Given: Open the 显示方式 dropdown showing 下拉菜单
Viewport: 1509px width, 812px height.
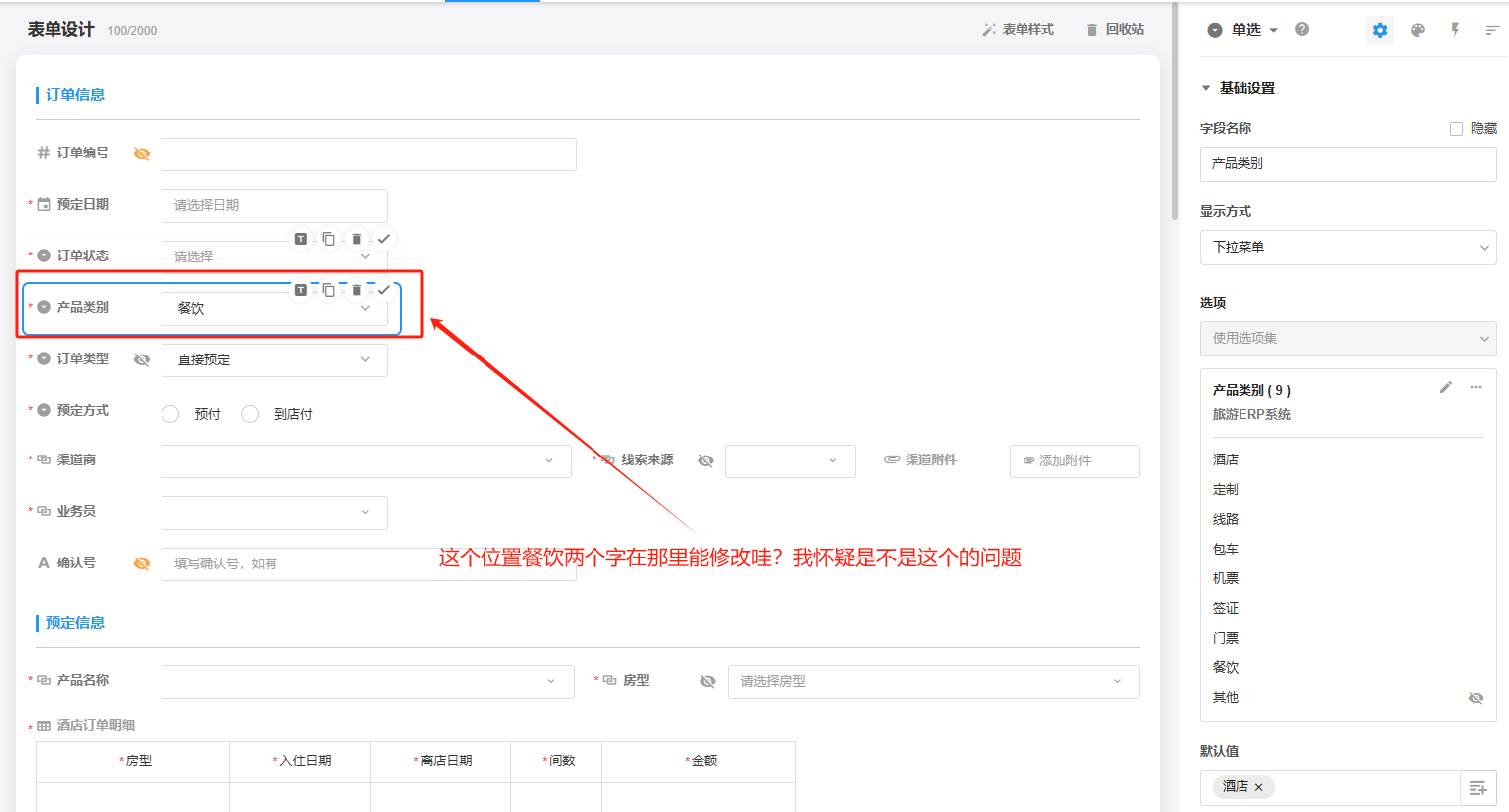Looking at the screenshot, I should (1347, 248).
